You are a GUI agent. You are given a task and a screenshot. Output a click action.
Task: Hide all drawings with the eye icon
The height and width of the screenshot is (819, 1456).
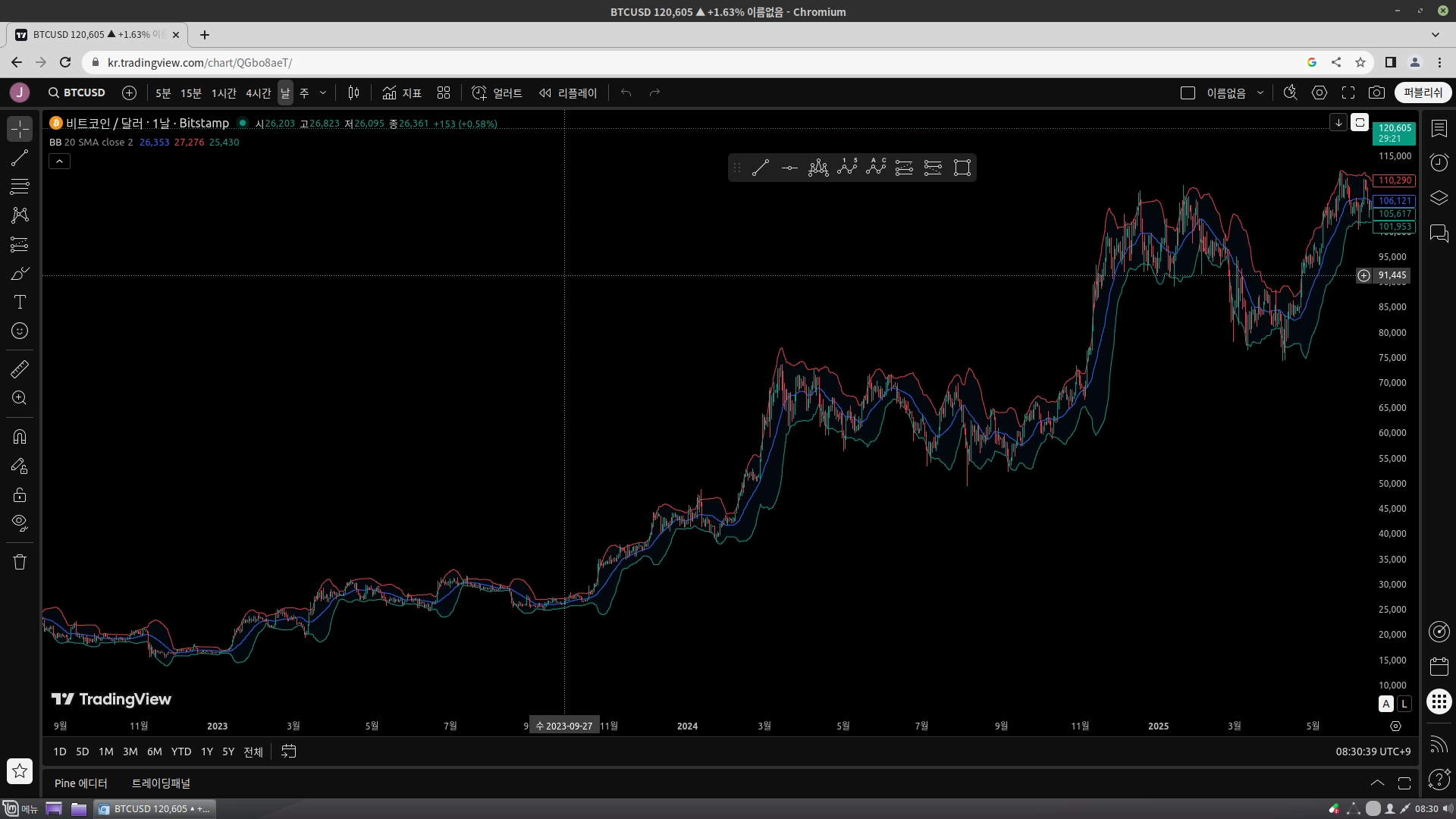tap(20, 522)
